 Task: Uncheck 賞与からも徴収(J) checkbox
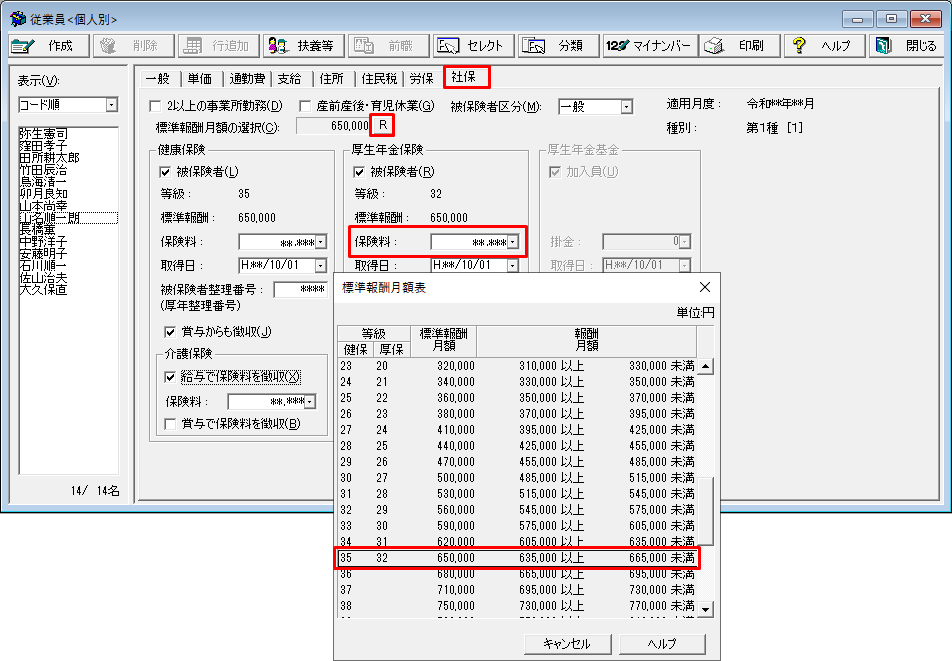pos(170,332)
